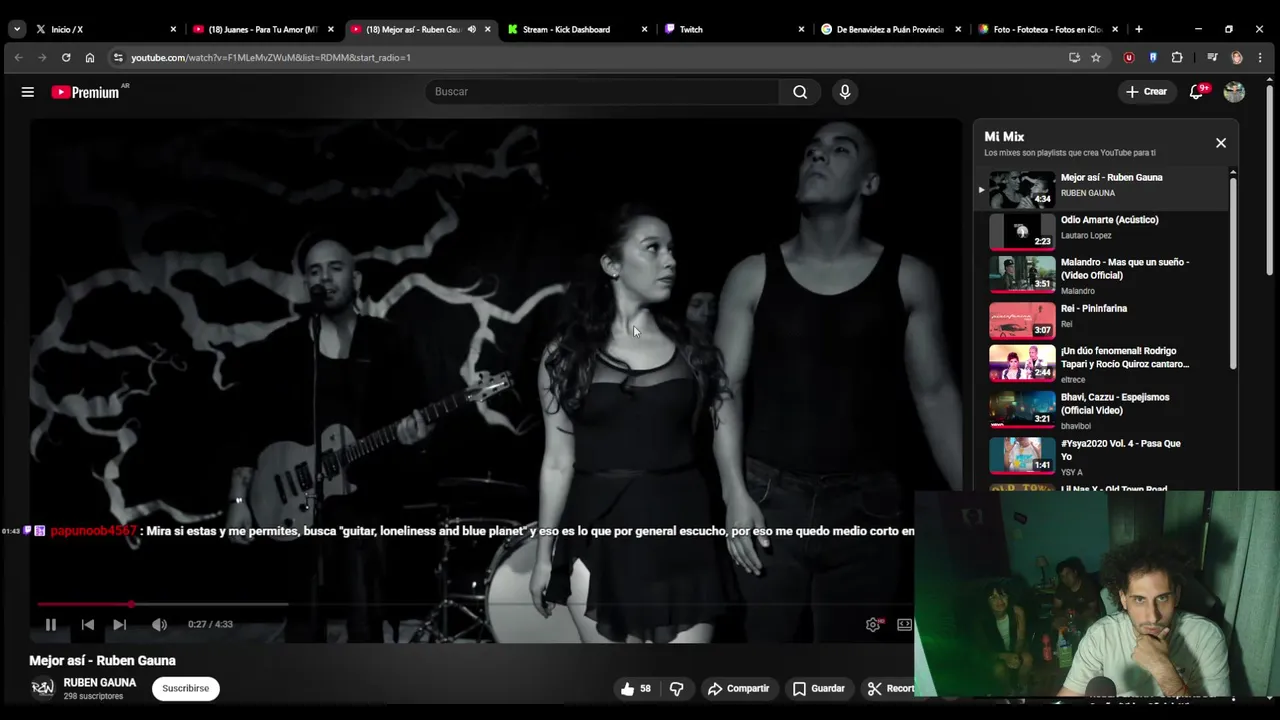
Task: Dislike the video with thumbs down
Action: tap(677, 688)
